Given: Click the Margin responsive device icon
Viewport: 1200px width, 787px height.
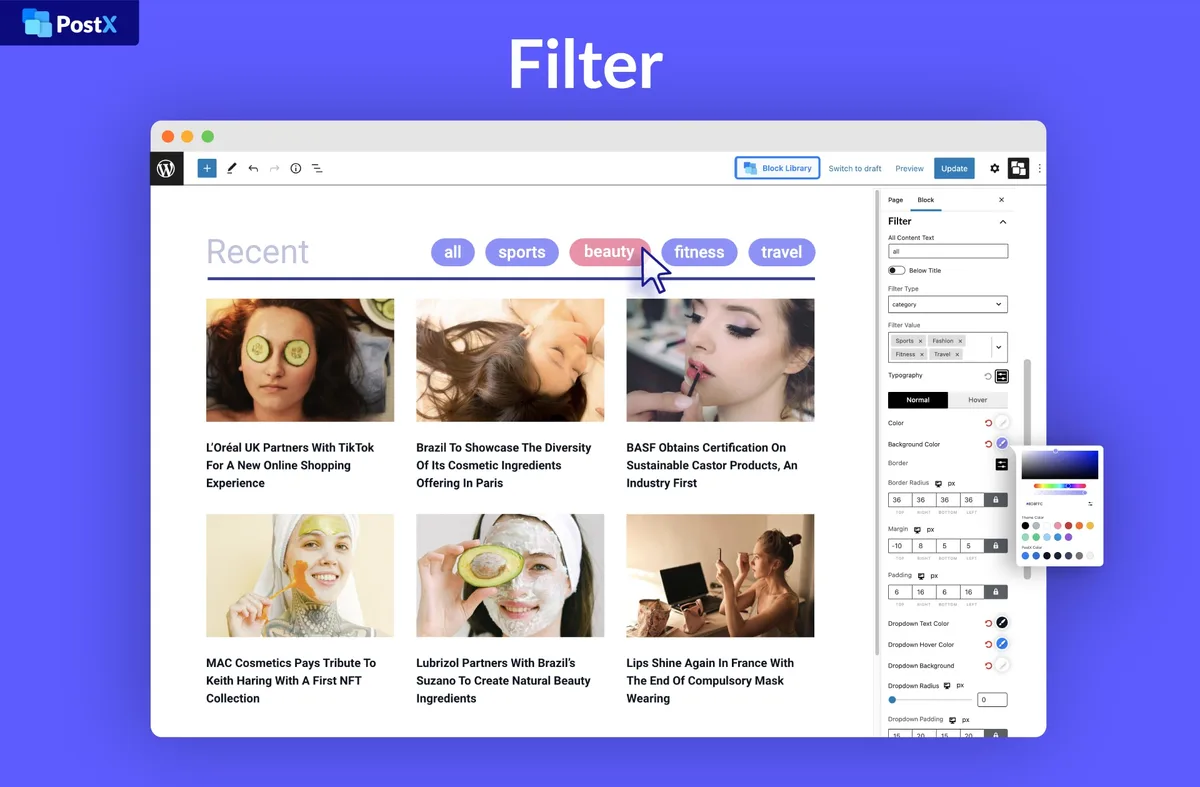Looking at the screenshot, I should pos(917,529).
